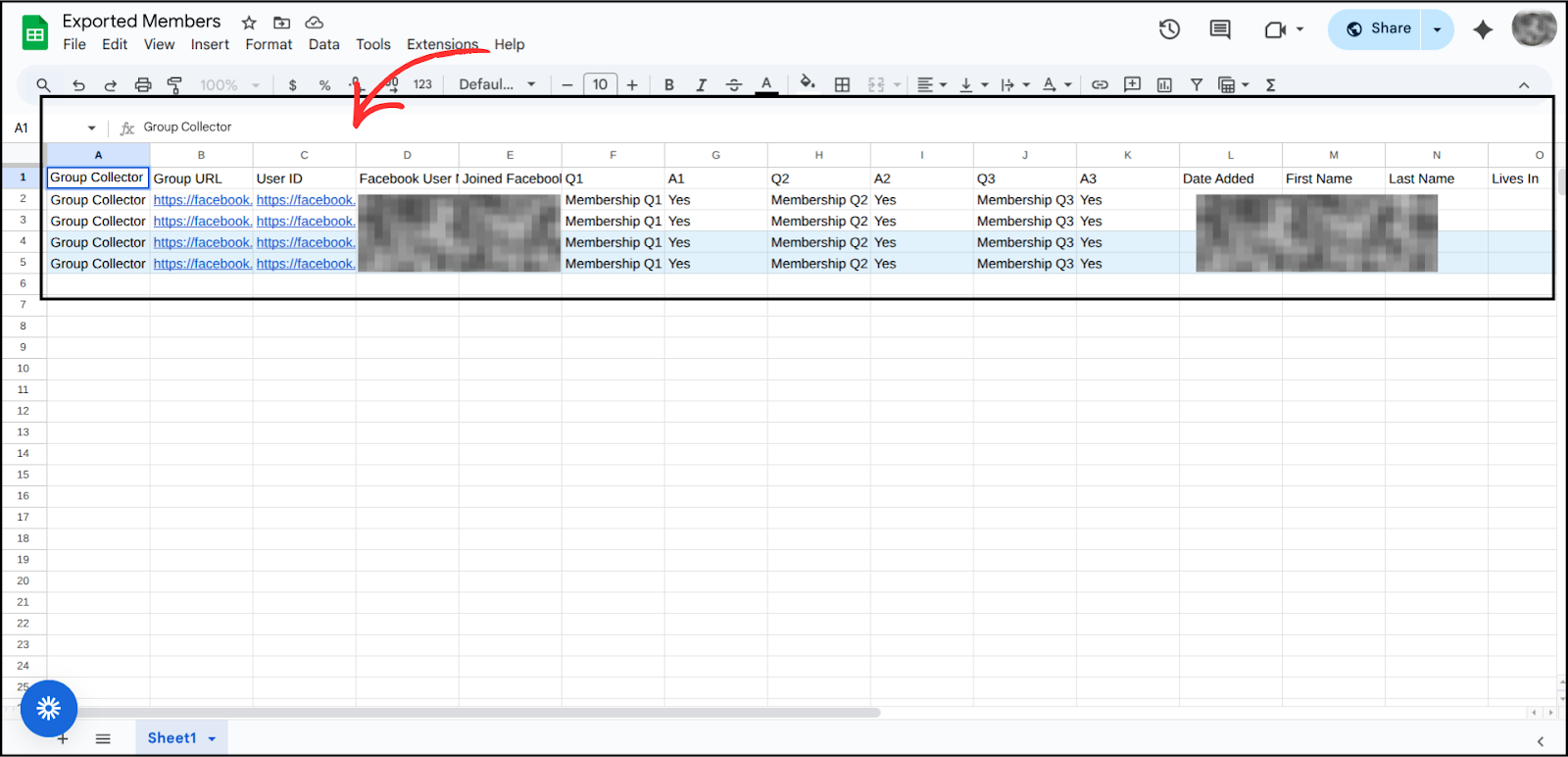Open the File menu
The image size is (1568, 757).
(x=74, y=44)
